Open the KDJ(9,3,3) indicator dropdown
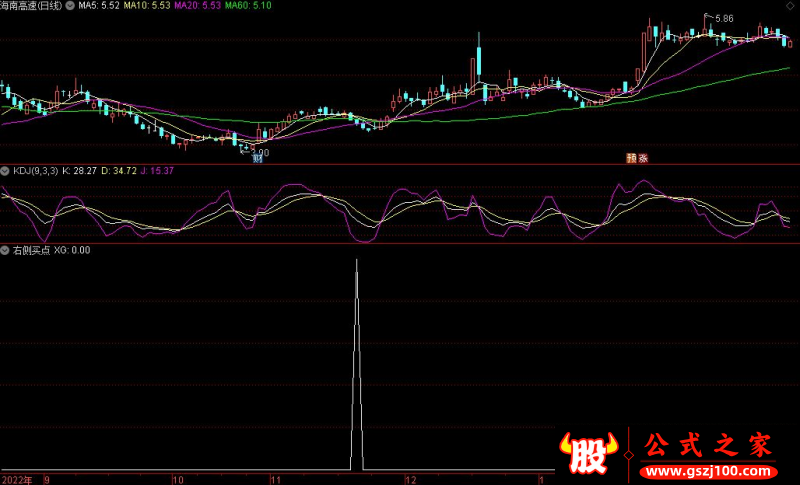Image resolution: width=800 pixels, height=485 pixels. [5, 171]
